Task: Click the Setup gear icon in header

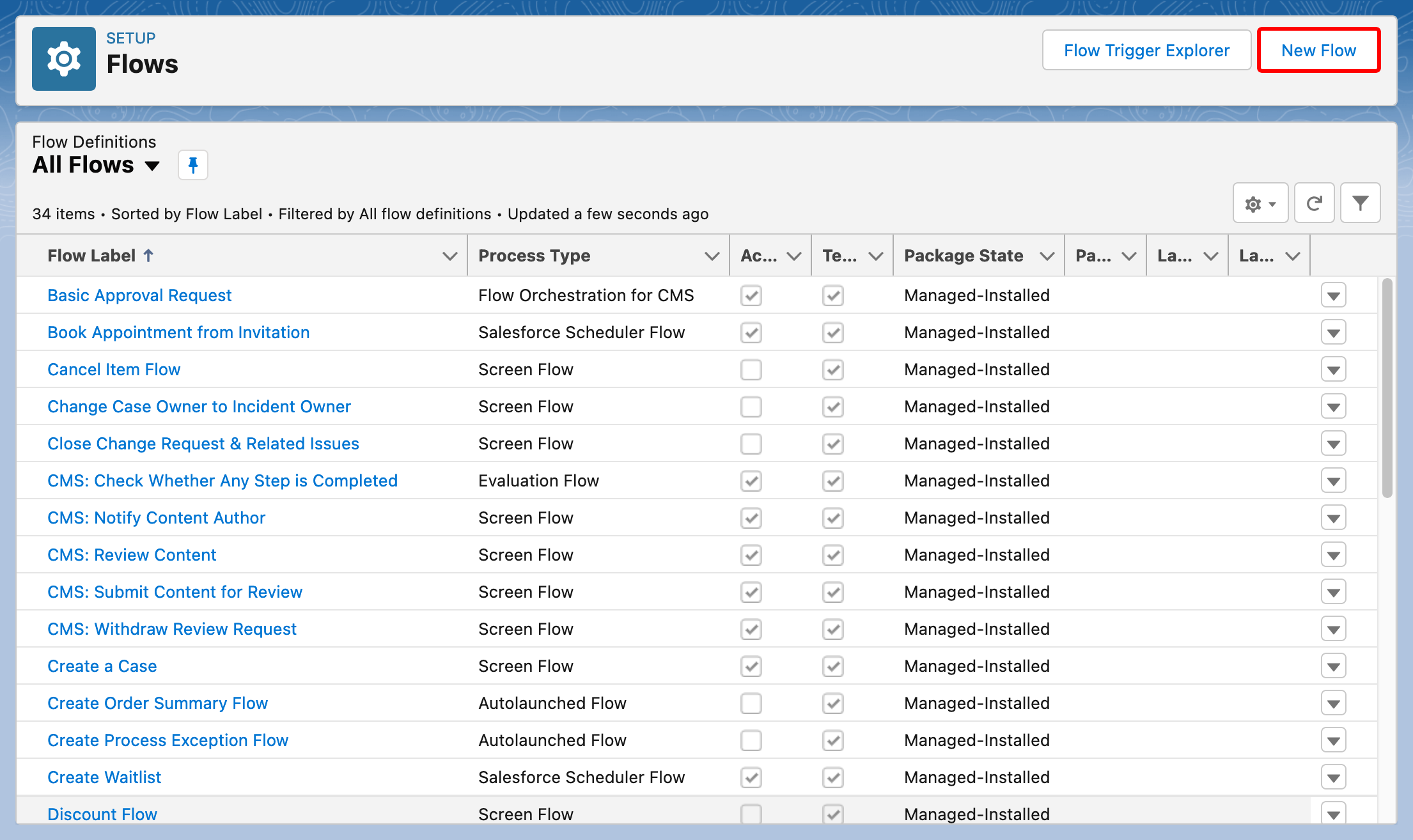Action: [x=64, y=59]
